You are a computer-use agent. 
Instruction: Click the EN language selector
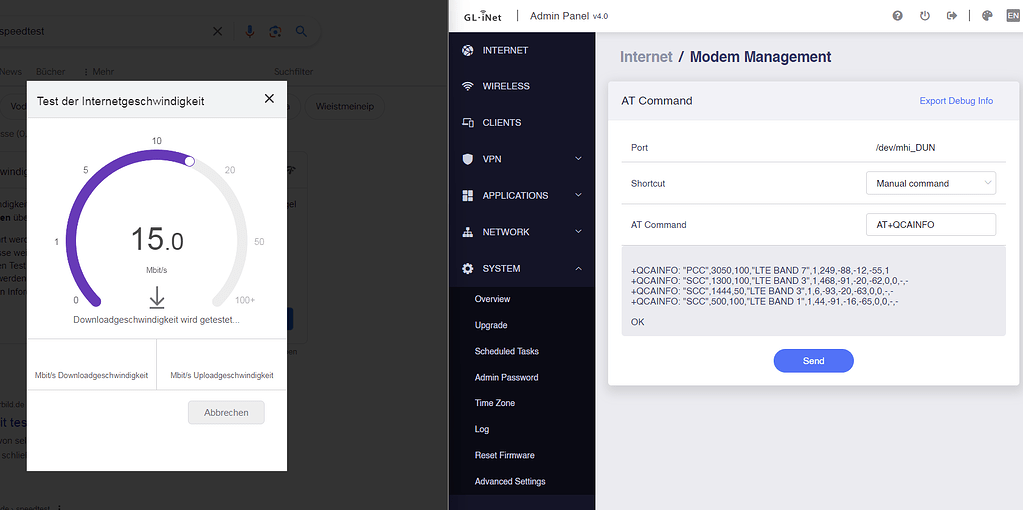point(1012,16)
